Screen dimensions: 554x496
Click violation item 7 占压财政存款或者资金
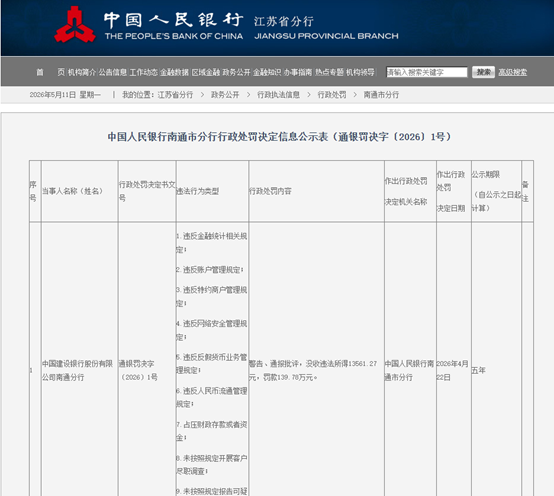tap(211, 431)
